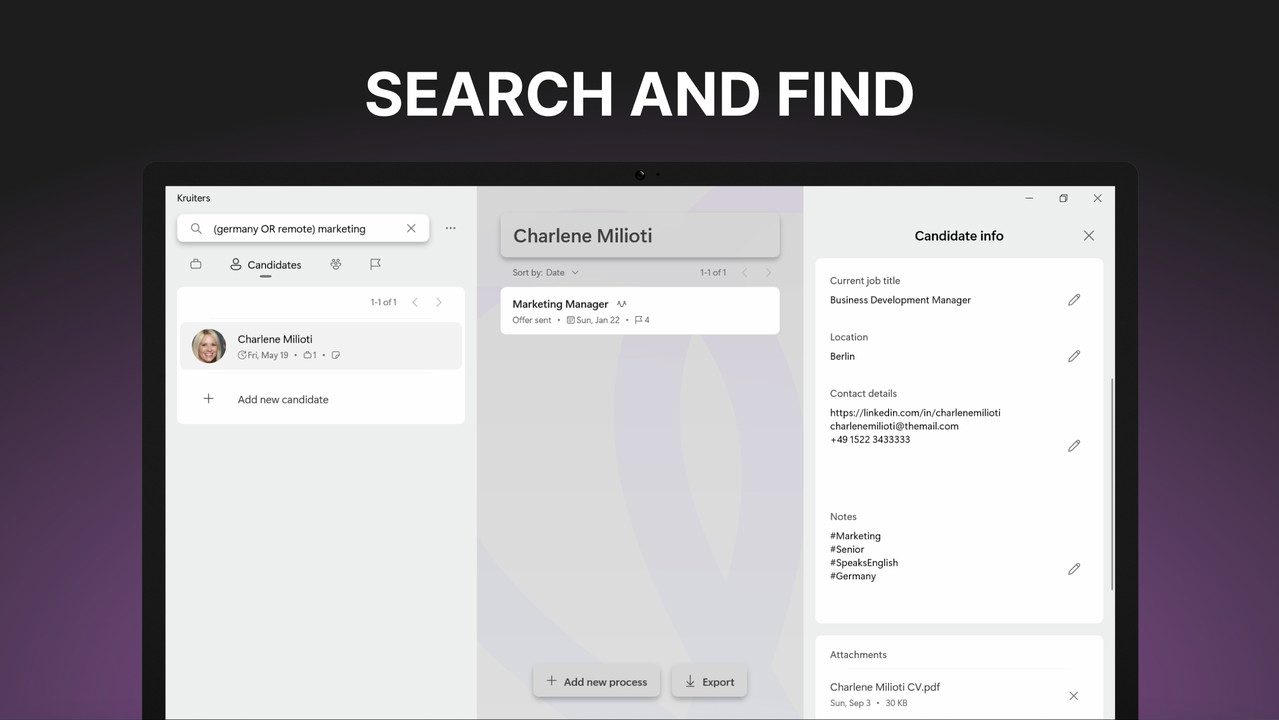Click the Sun, Jan 22 date icon
The width and height of the screenshot is (1279, 720).
tap(571, 320)
